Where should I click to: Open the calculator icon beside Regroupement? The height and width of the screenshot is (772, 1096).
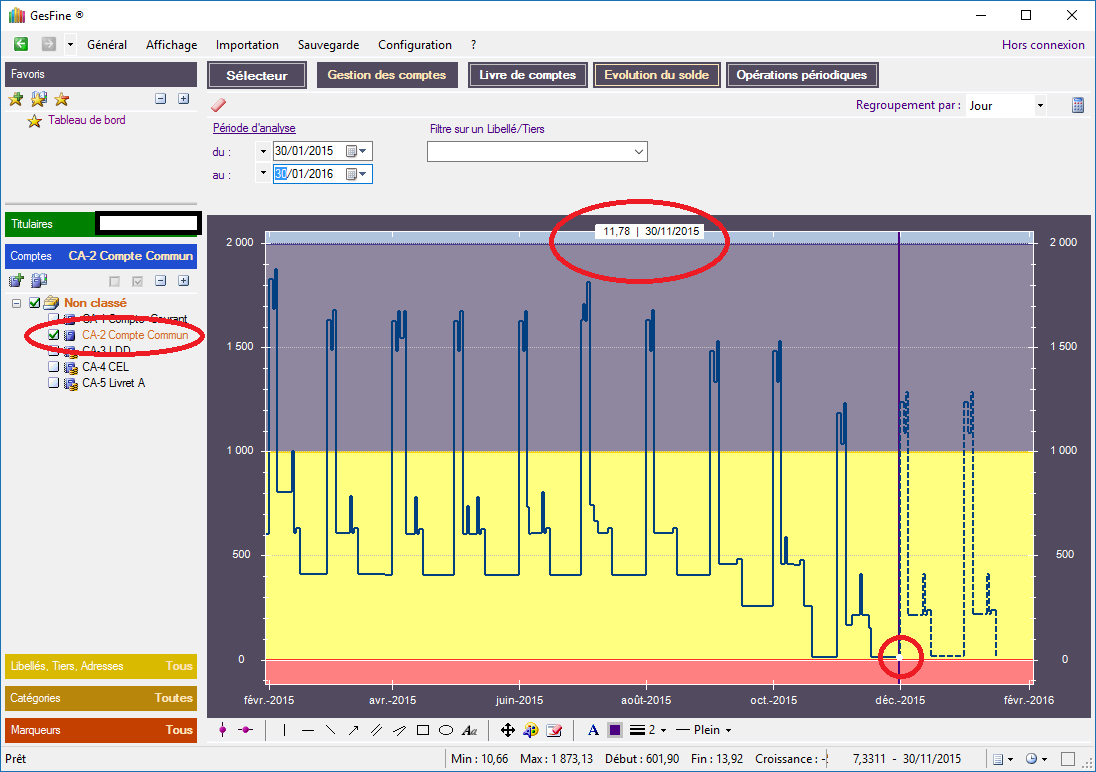point(1078,105)
